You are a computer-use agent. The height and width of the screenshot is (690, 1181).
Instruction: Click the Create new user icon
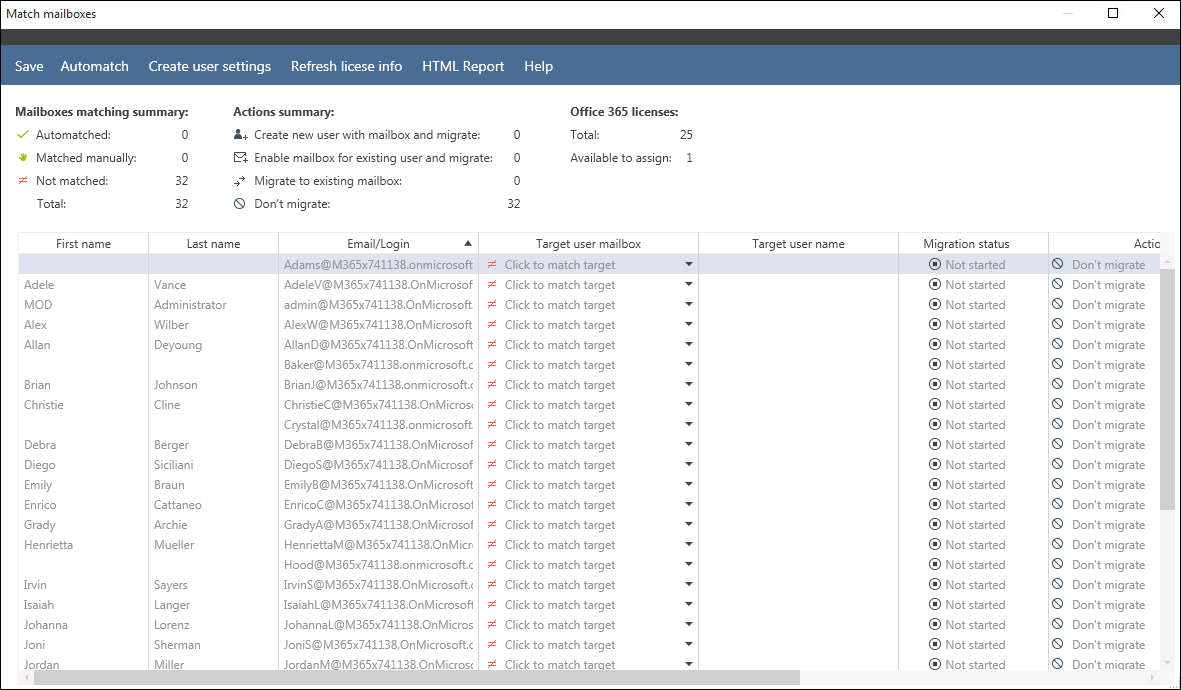[240, 135]
